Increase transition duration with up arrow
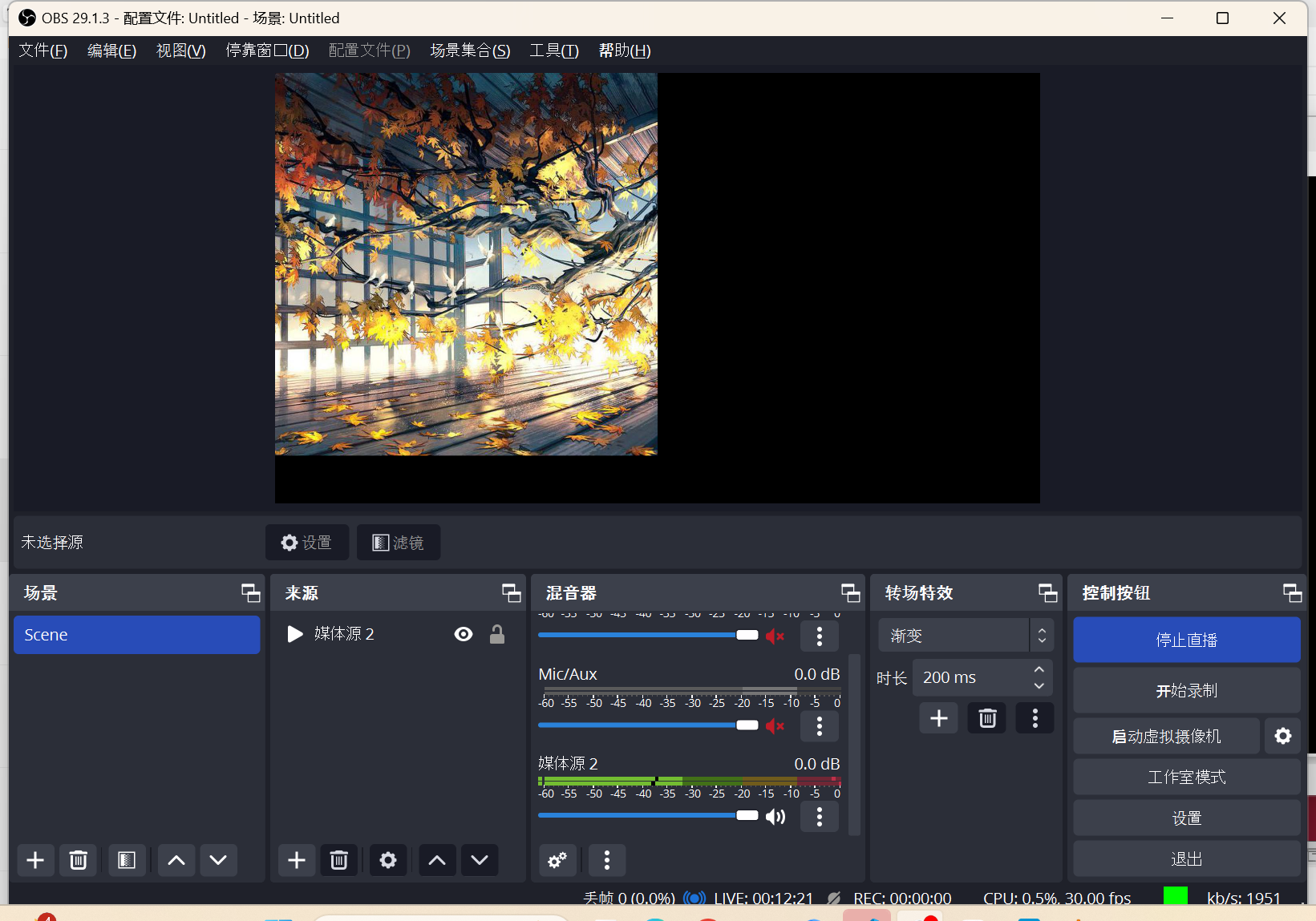Image resolution: width=1316 pixels, height=921 pixels. click(x=1039, y=669)
